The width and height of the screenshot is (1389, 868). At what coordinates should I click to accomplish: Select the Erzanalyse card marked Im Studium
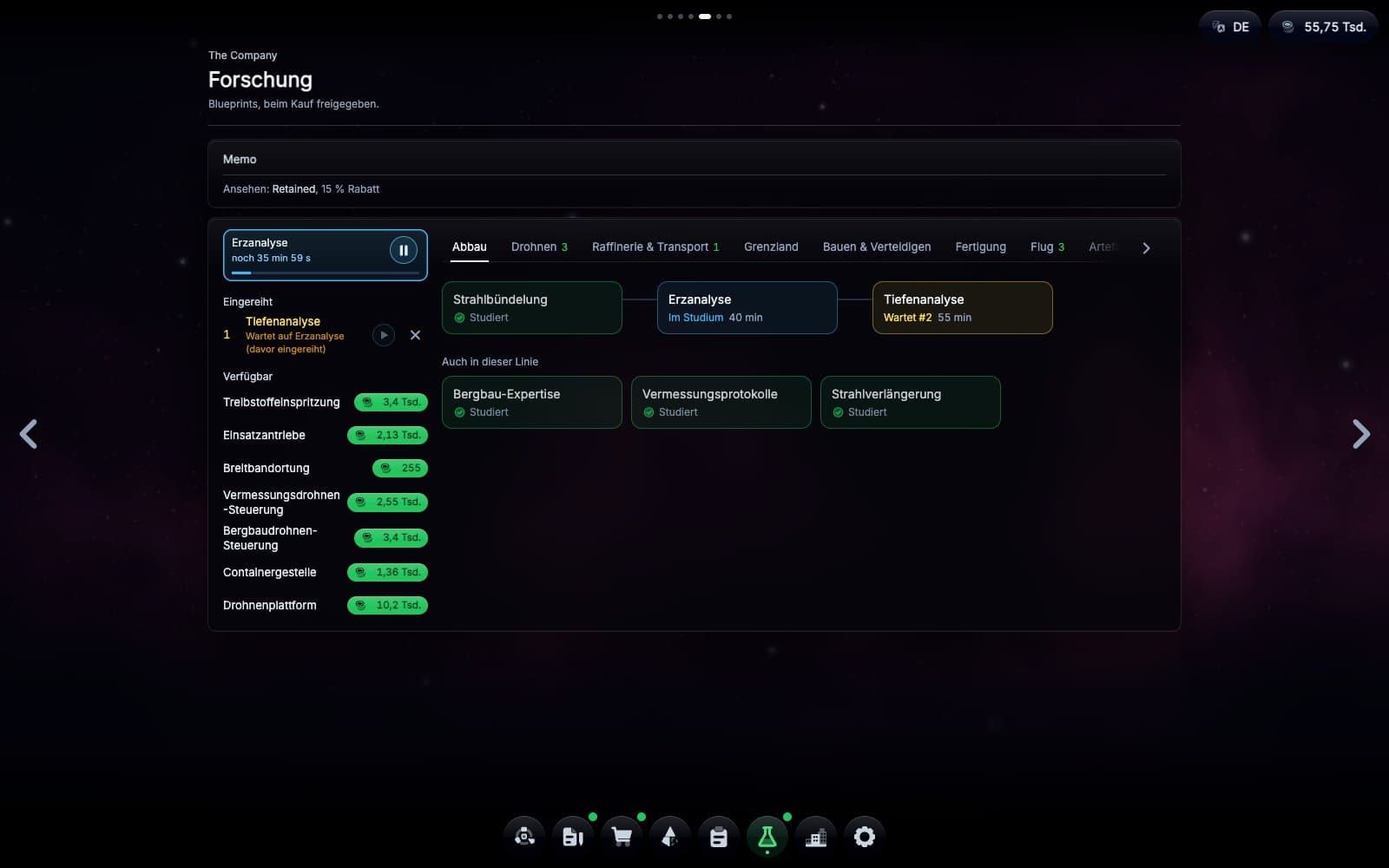pyautogui.click(x=747, y=307)
